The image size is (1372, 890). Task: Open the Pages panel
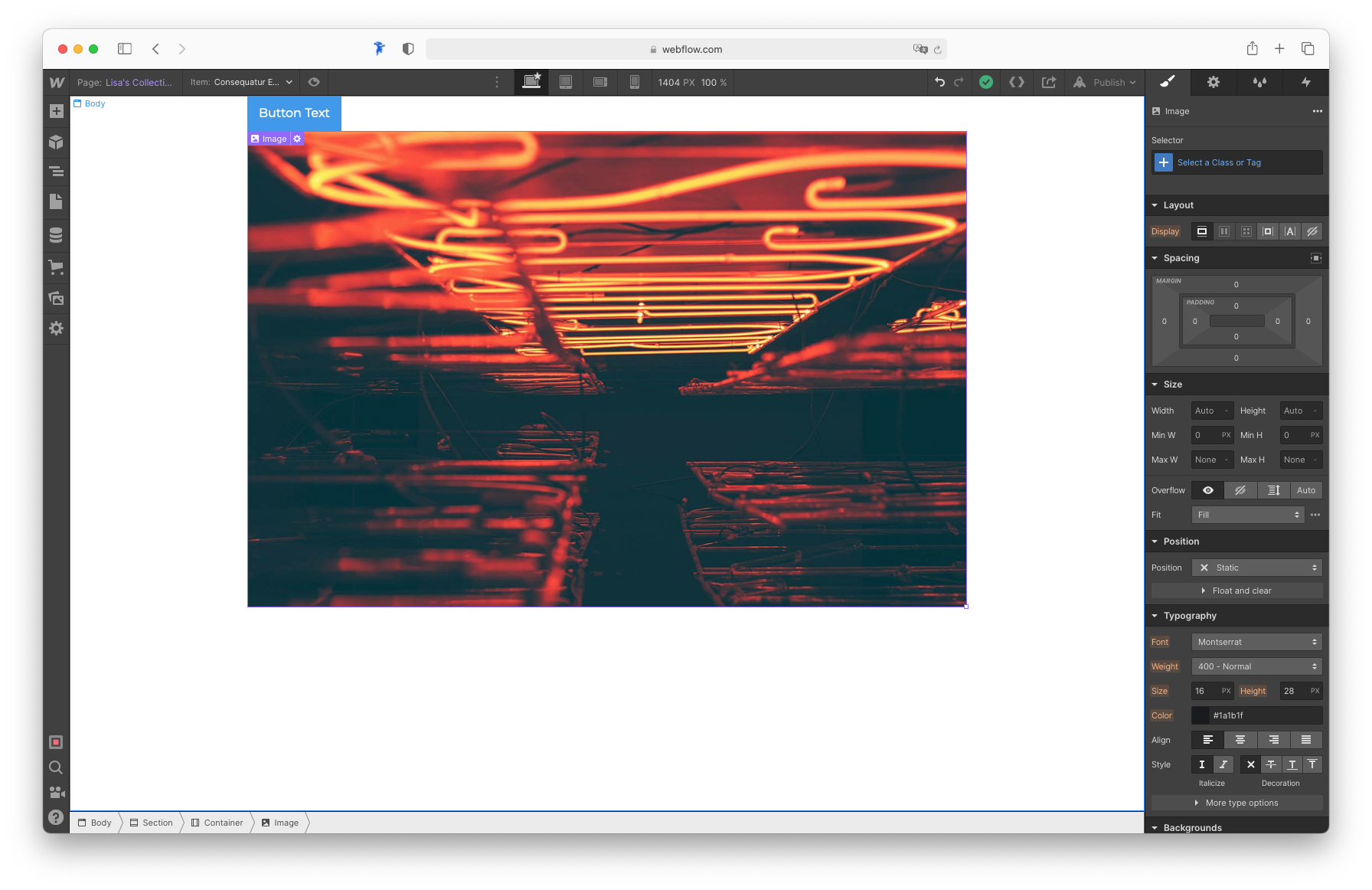point(56,201)
